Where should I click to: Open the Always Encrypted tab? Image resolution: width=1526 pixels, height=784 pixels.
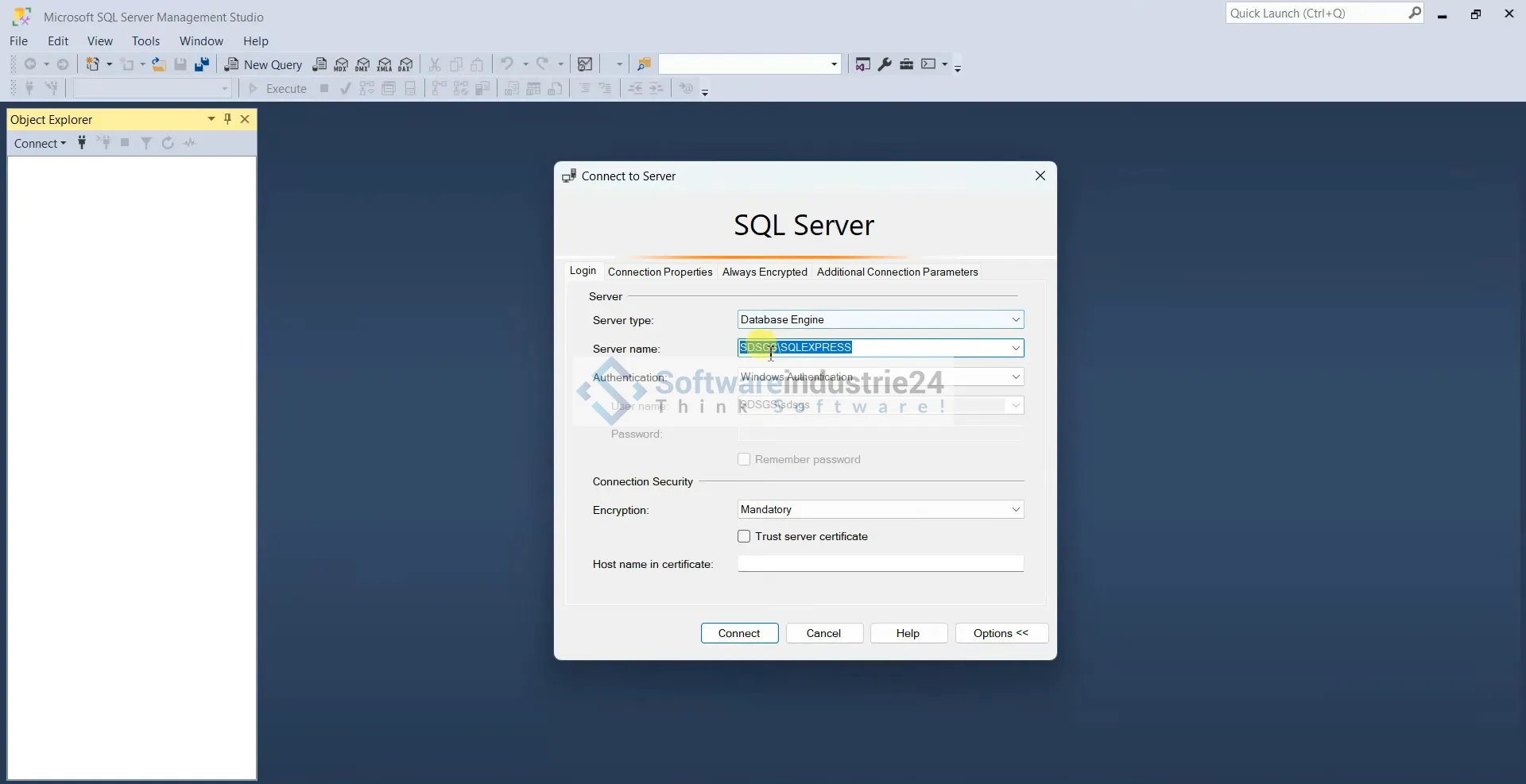tap(764, 272)
